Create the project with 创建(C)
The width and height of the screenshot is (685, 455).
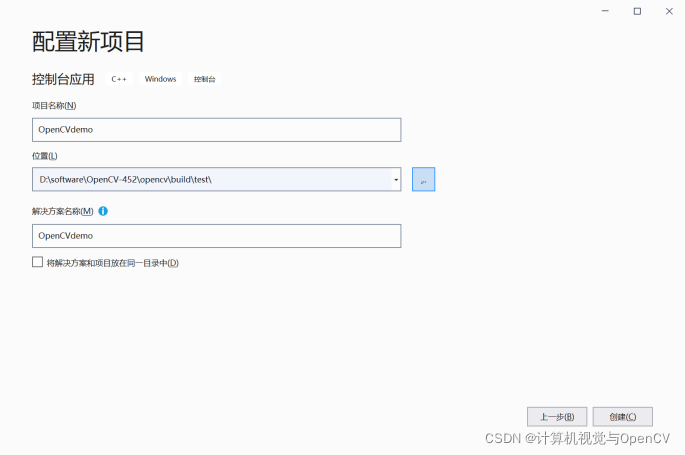(623, 417)
